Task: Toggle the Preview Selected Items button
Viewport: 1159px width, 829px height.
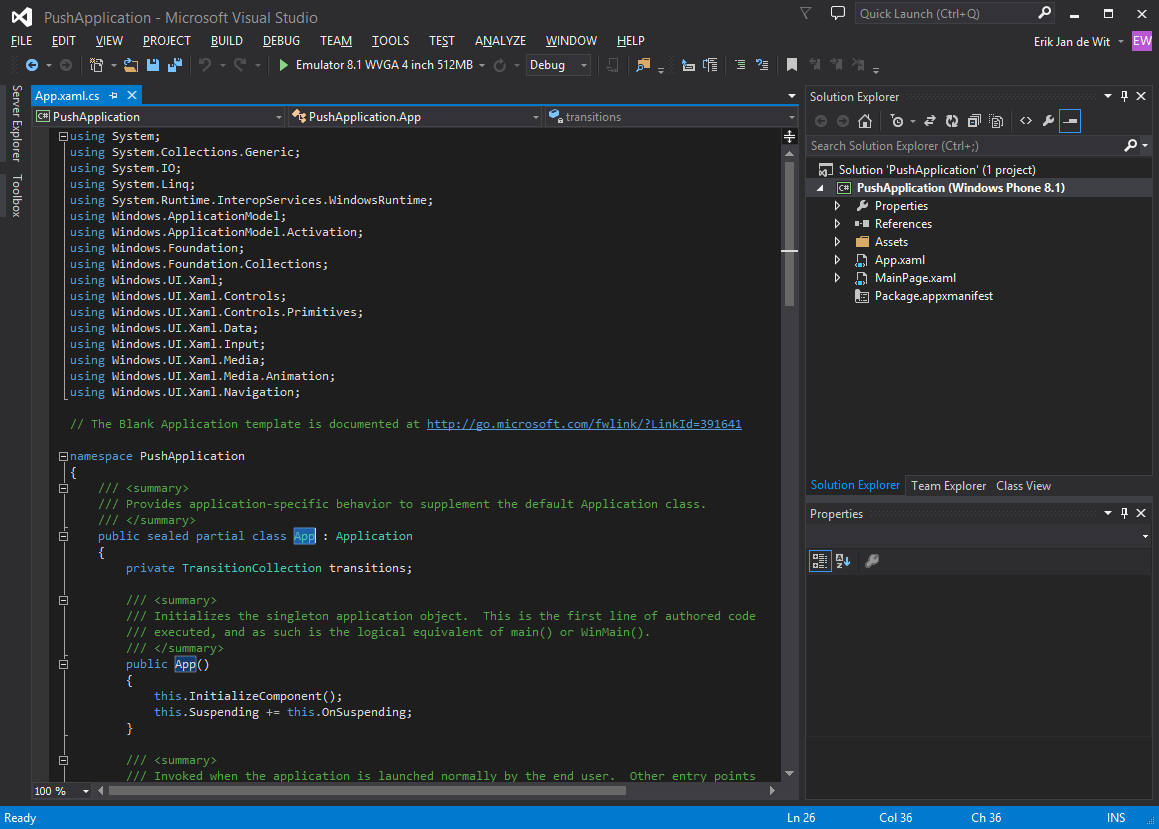Action: [x=1070, y=120]
